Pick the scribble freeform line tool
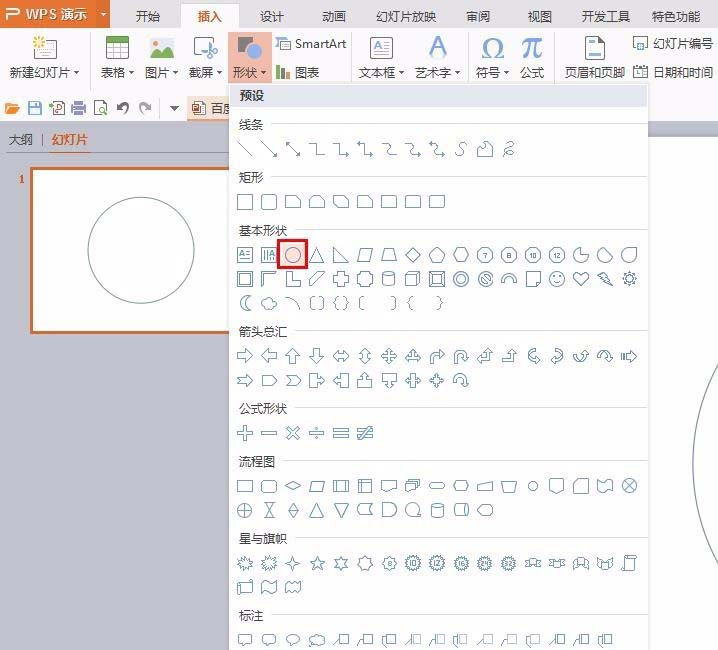This screenshot has width=718, height=650. click(509, 149)
